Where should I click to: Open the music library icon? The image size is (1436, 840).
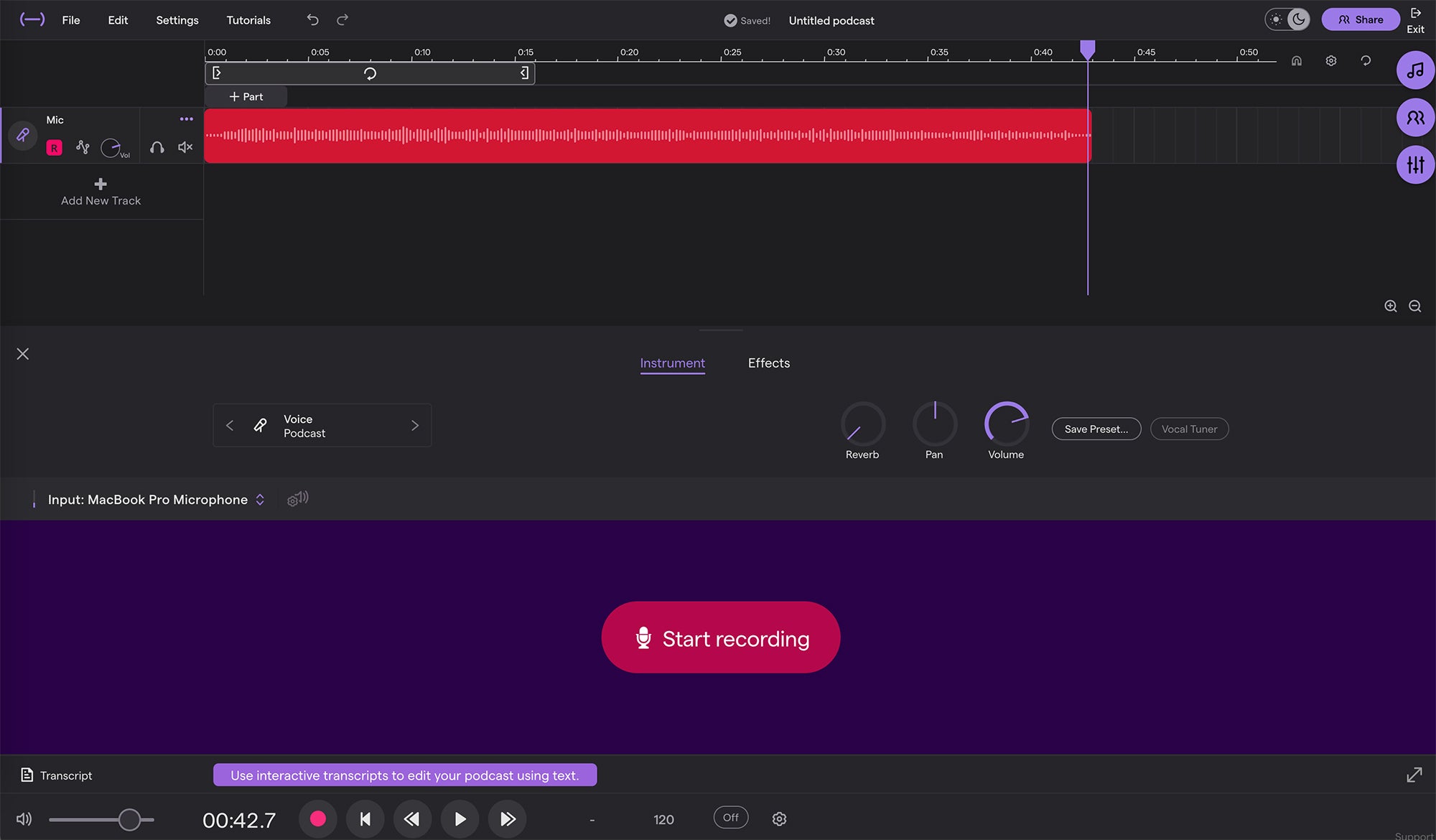point(1415,70)
